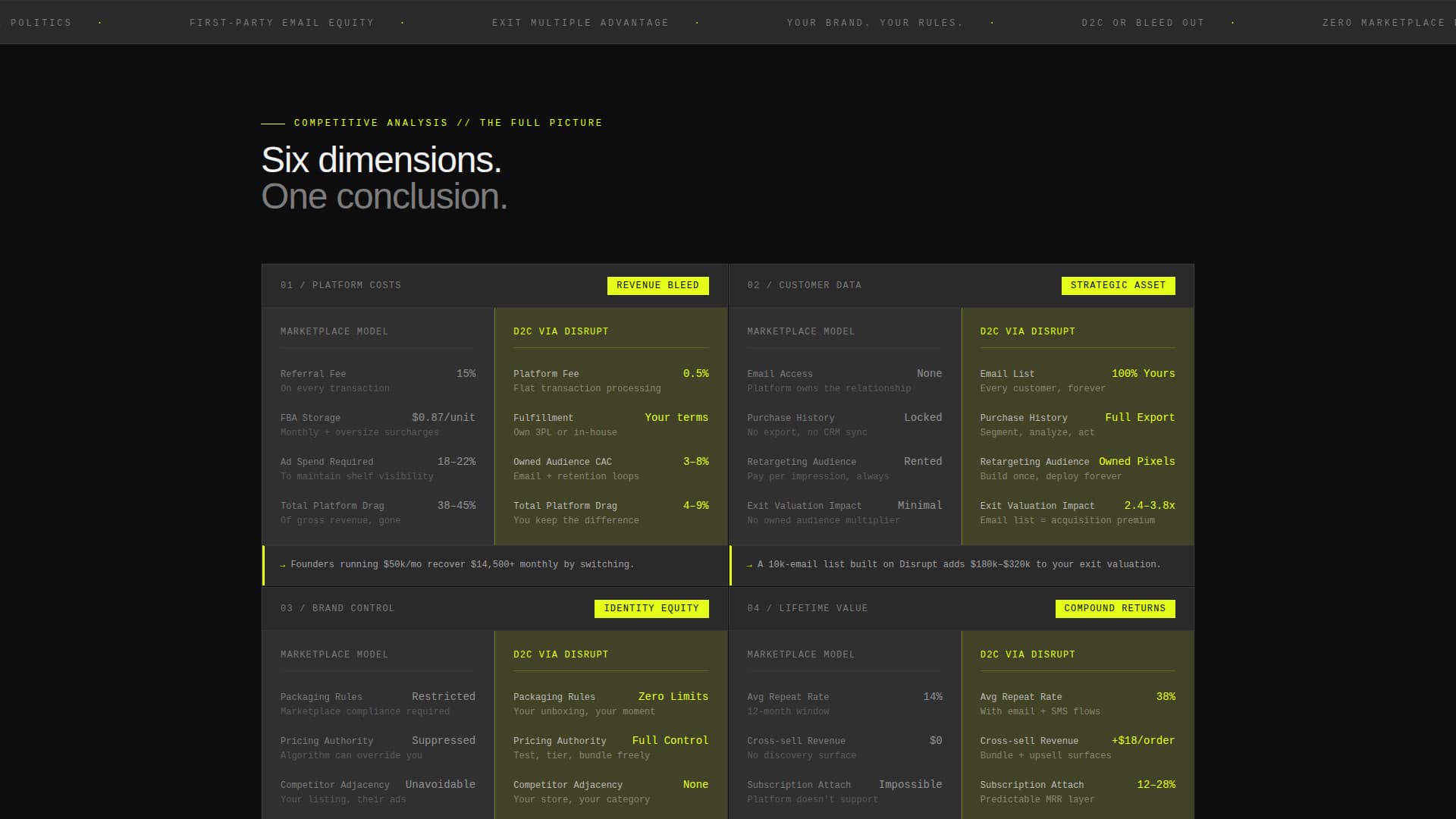Click Pricing Authority Suppressed value
Image resolution: width=1456 pixels, height=819 pixels.
[444, 741]
